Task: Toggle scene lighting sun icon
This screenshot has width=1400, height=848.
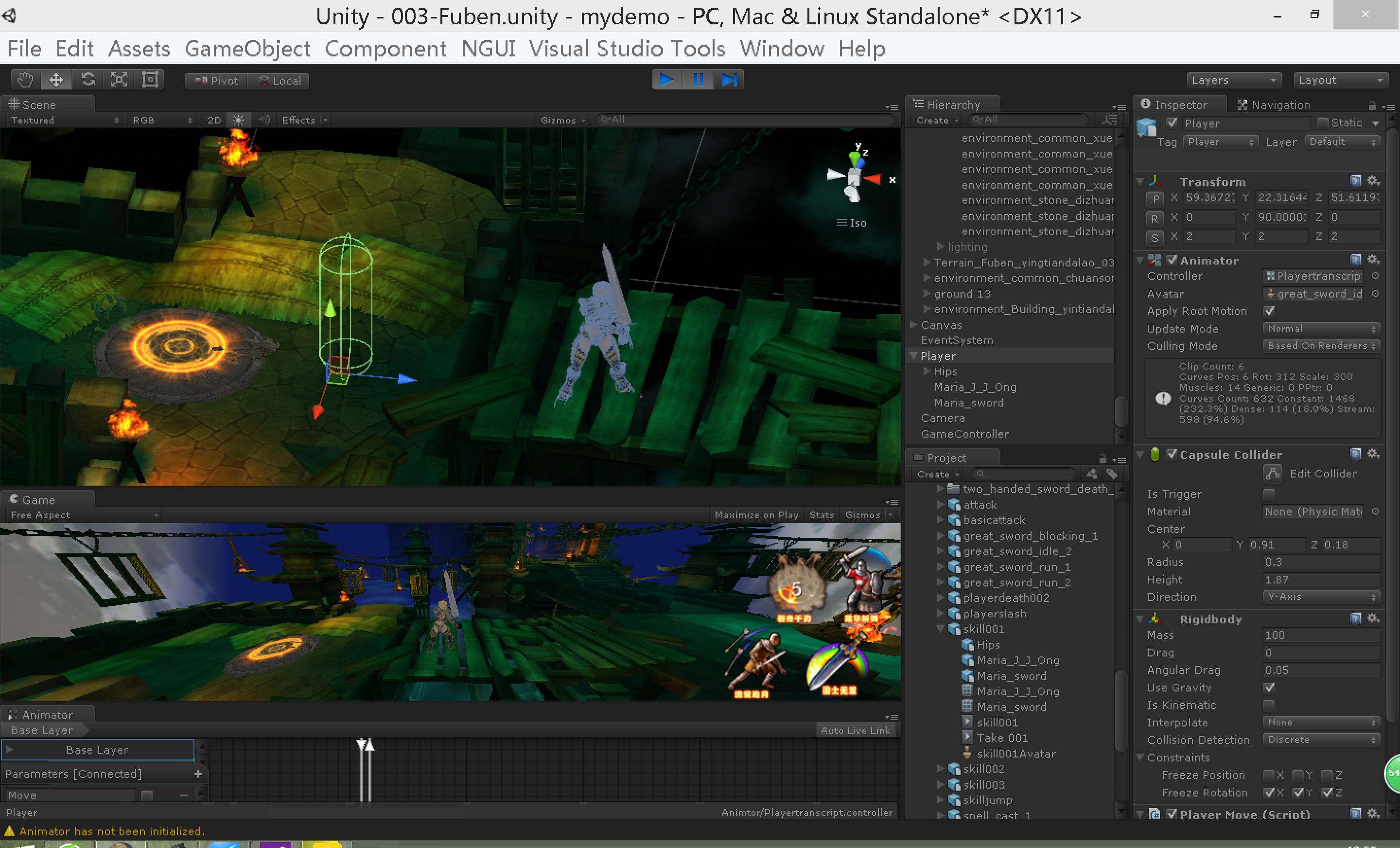Action: tap(239, 120)
